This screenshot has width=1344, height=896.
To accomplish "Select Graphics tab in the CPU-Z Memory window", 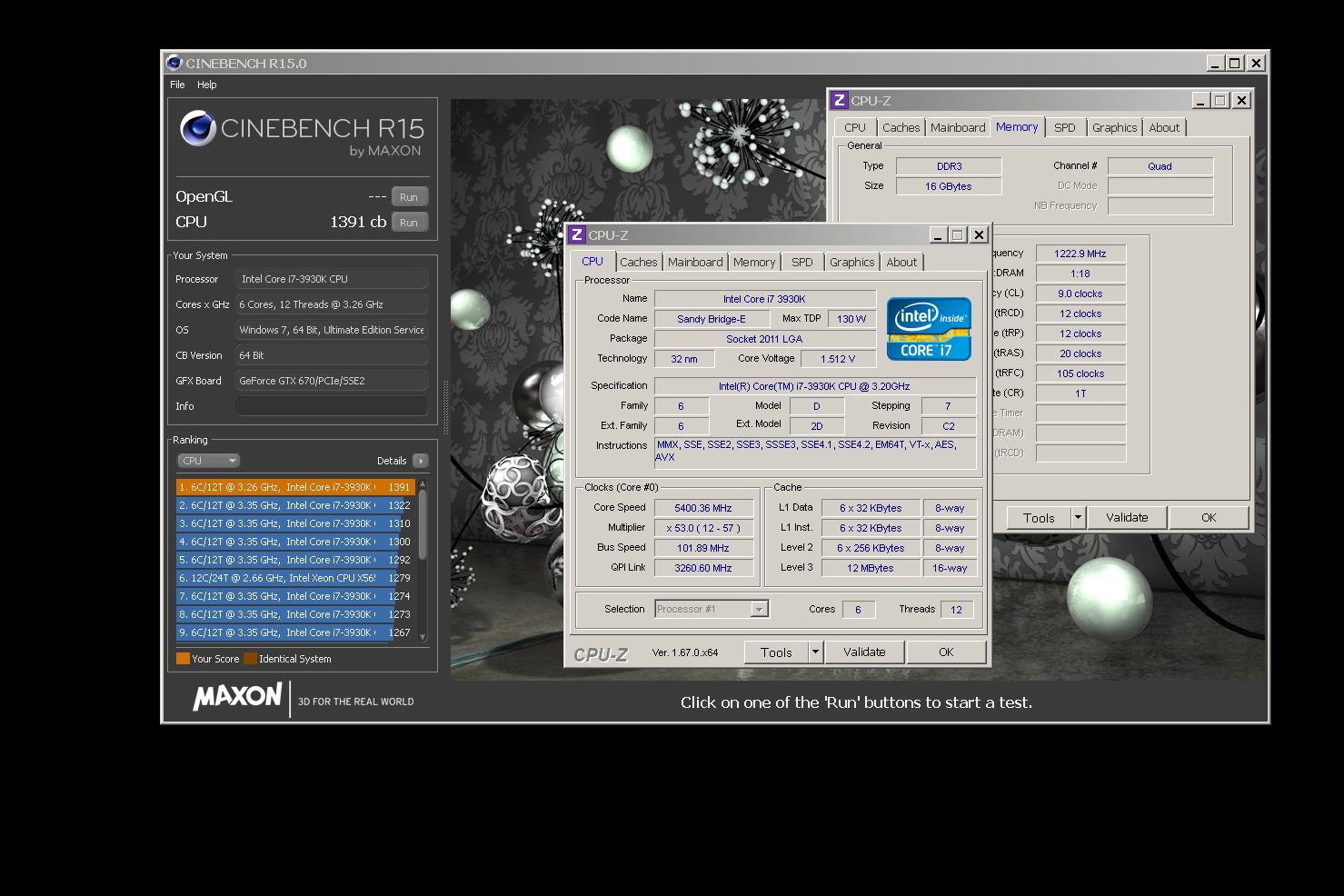I will click(1115, 127).
